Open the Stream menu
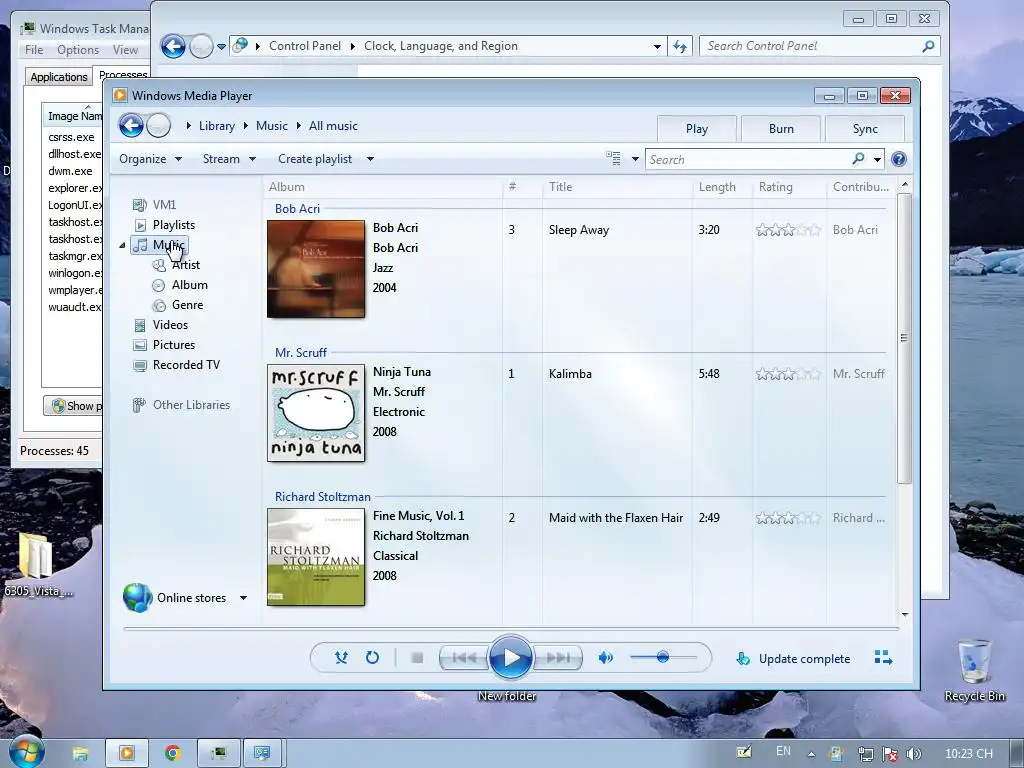 (229, 159)
